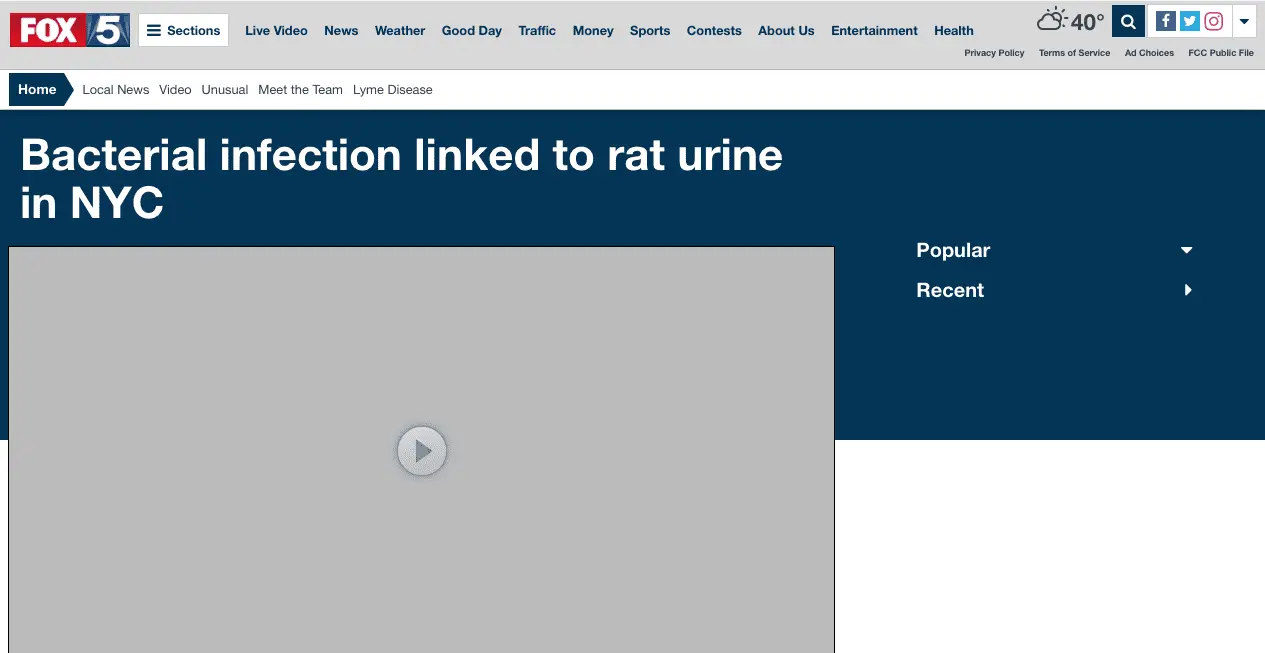Image resolution: width=1265 pixels, height=653 pixels.
Task: Open the Entertainment navigation item
Action: coord(874,30)
